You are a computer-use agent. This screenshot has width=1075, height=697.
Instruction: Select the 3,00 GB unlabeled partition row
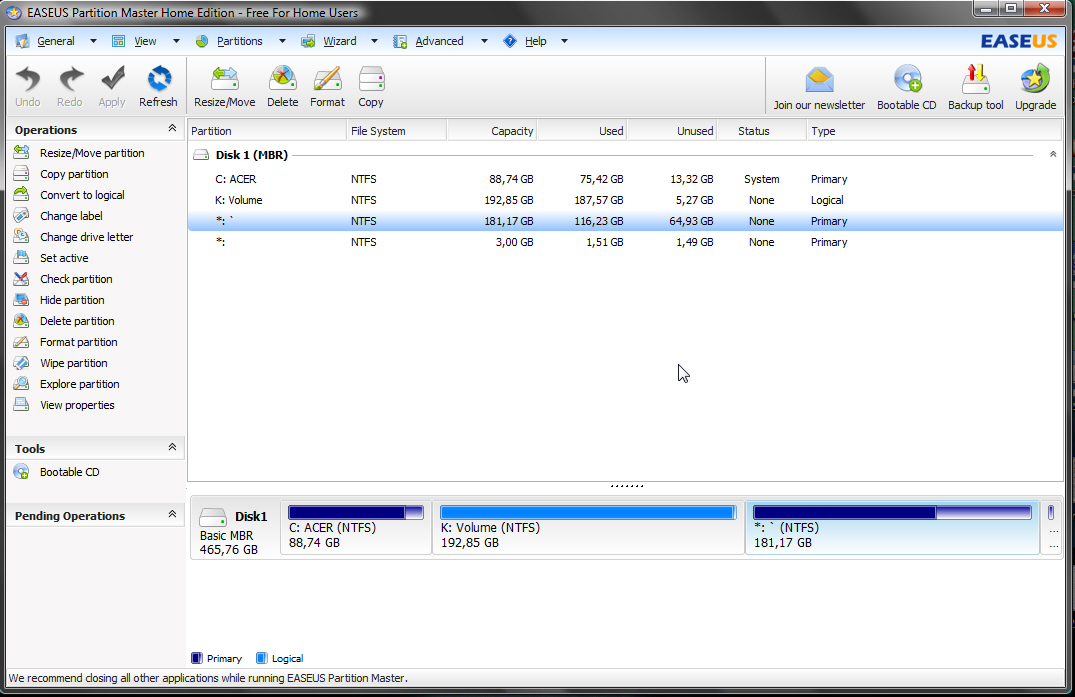click(625, 242)
